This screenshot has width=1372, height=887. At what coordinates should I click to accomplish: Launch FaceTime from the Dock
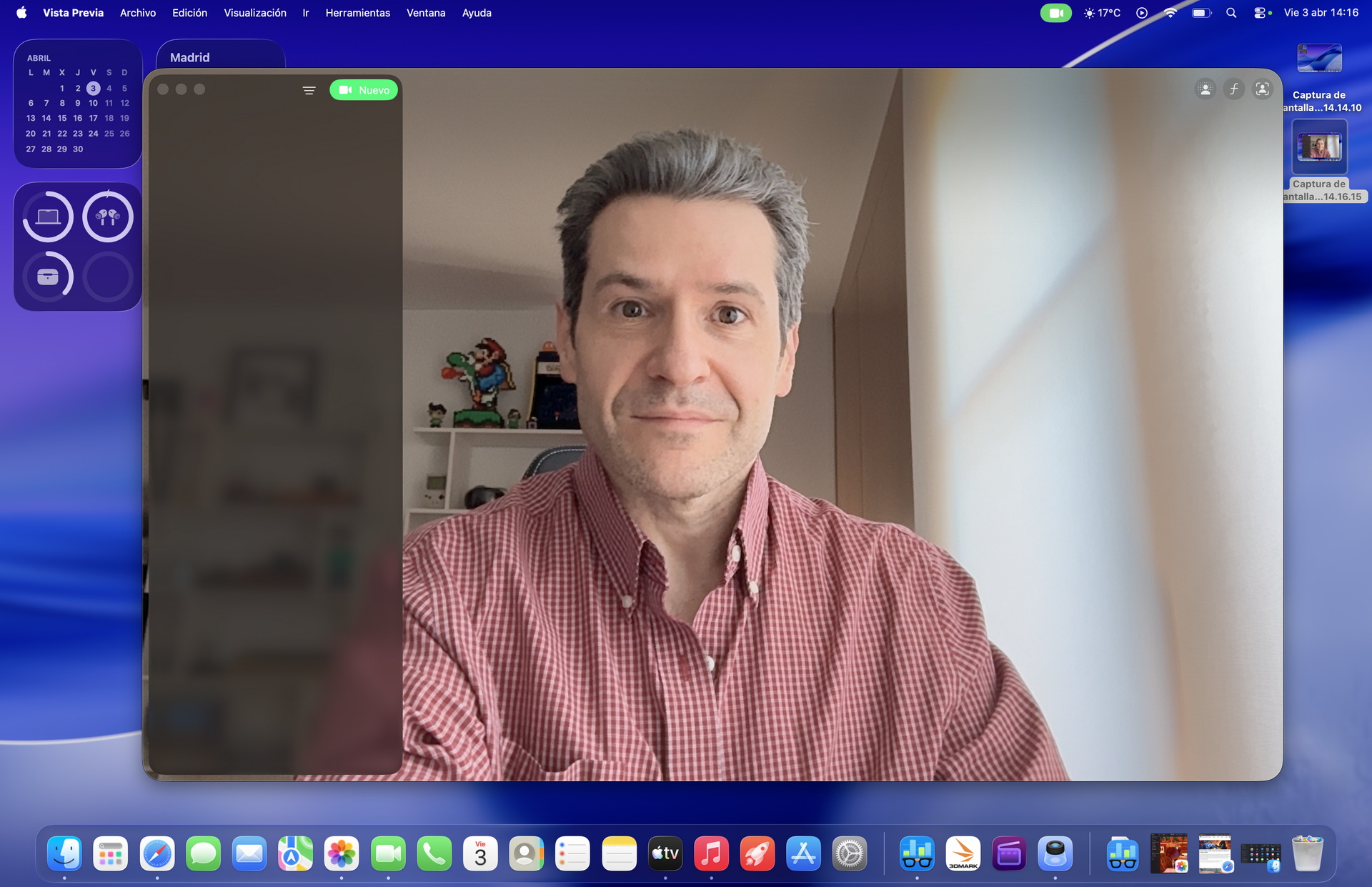point(388,853)
